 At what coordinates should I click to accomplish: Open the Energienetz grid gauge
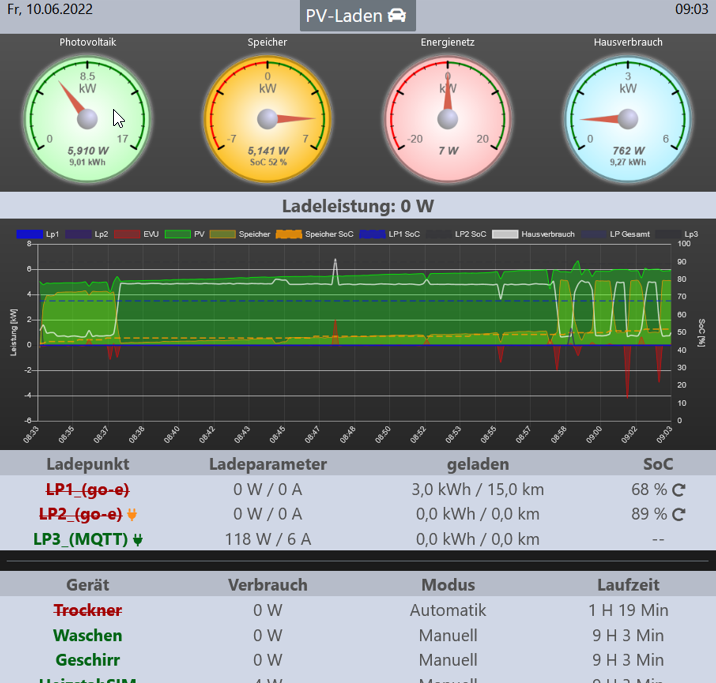click(x=447, y=119)
